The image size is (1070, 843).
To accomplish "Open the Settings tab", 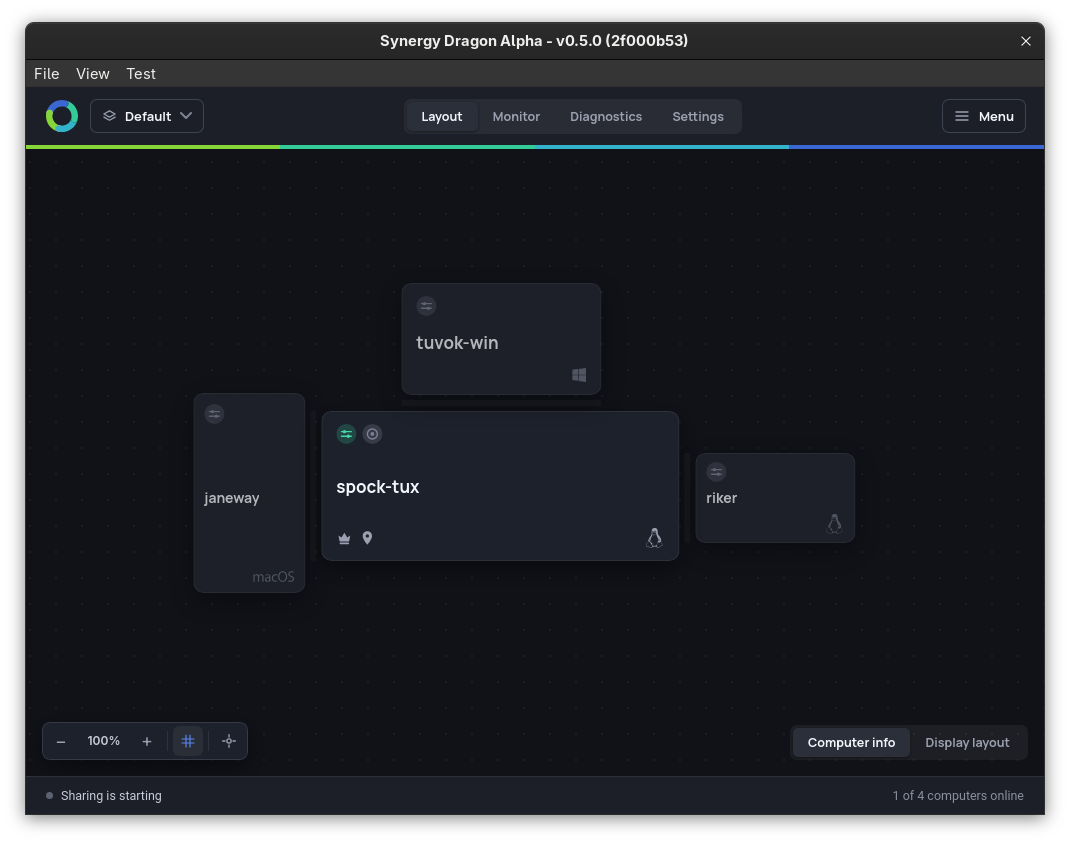I will (697, 117).
